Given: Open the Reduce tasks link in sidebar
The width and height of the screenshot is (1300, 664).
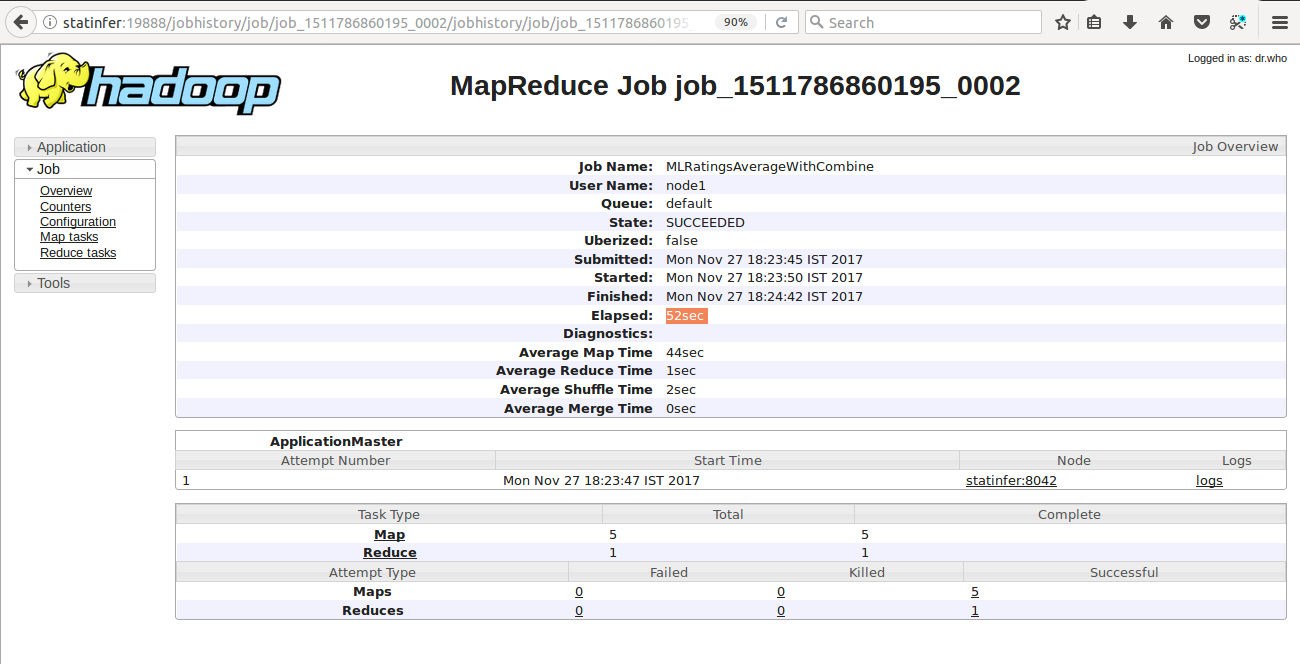Looking at the screenshot, I should 78,253.
